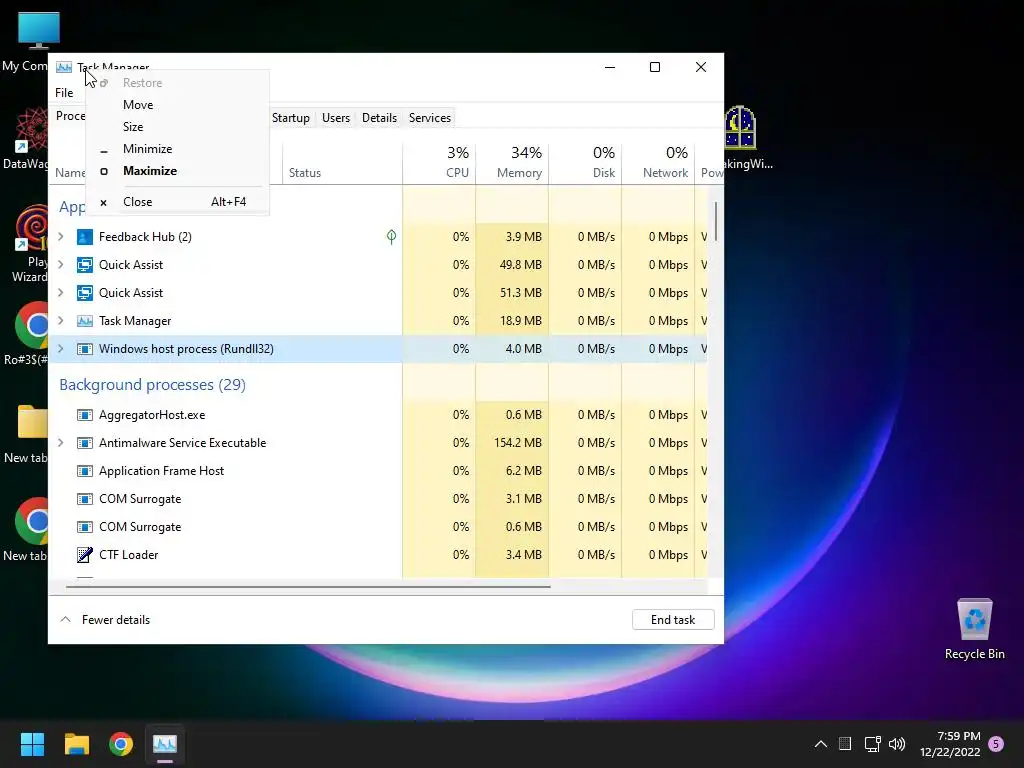The image size is (1024, 768).
Task: Select the Application Frame Host process name
Action: 161,471
